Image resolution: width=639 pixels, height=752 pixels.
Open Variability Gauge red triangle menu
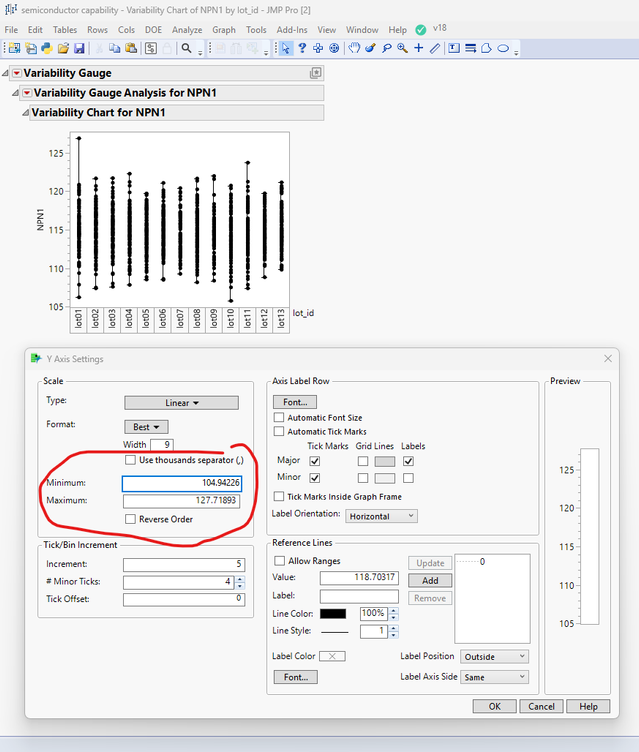[x=17, y=73]
